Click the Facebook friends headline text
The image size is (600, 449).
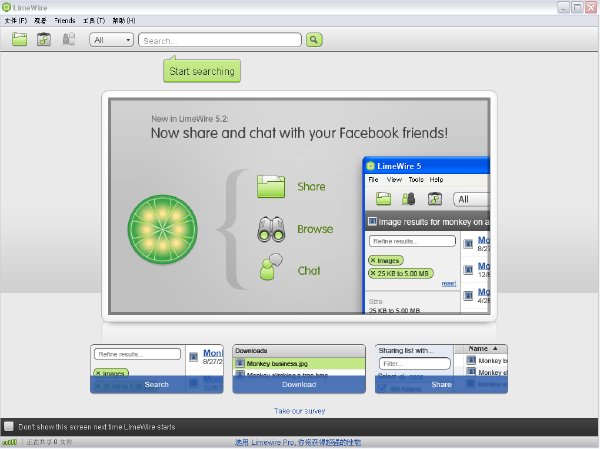299,133
